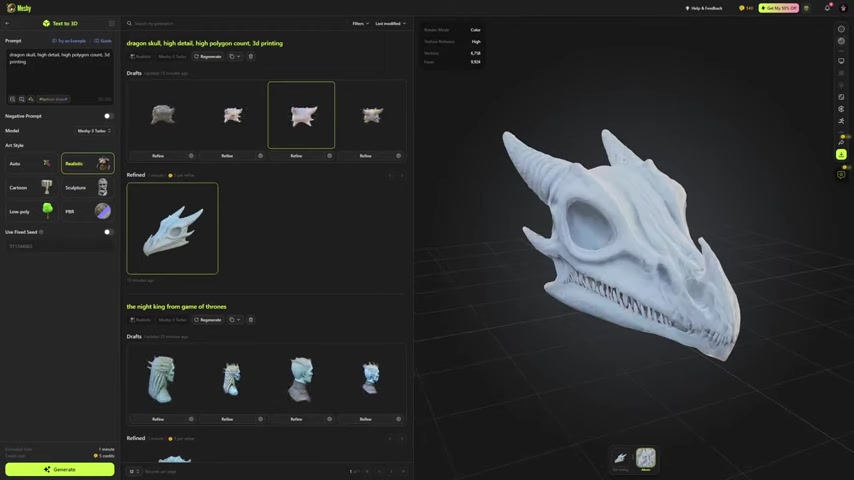
Task: Enable the Use Fixed Seed switch
Action: (x=108, y=232)
